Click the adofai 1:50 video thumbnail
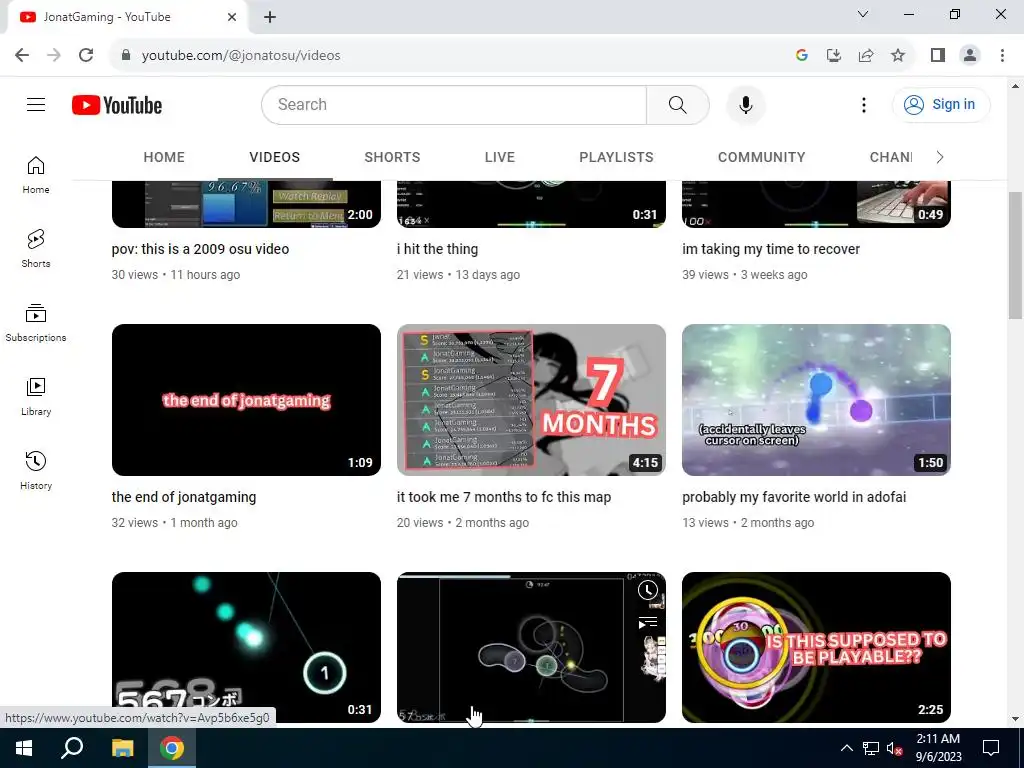The height and width of the screenshot is (768, 1024). [816, 400]
